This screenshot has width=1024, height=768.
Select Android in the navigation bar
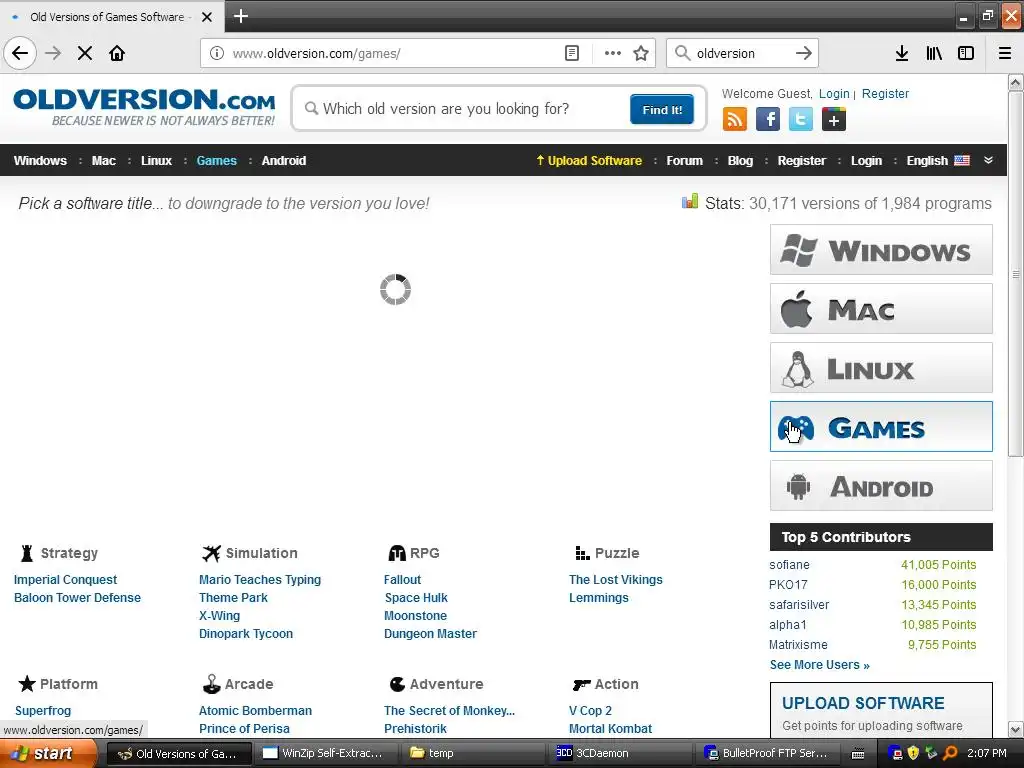point(283,161)
